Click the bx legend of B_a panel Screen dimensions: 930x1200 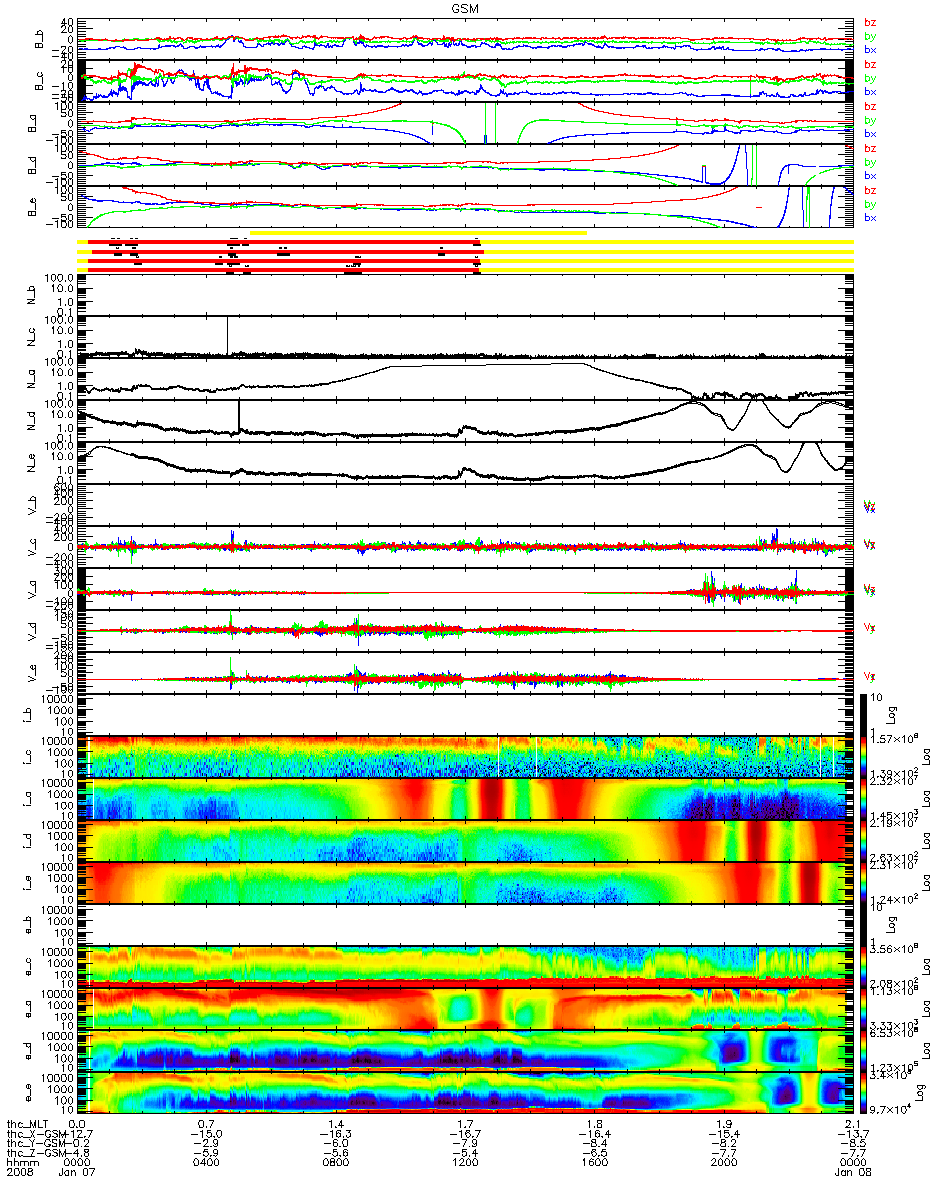point(870,134)
